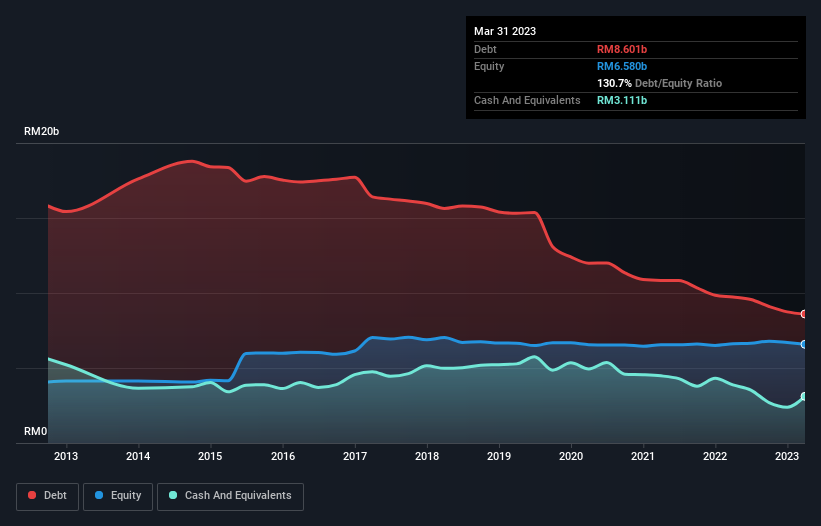The image size is (821, 526).
Task: Click the blue dot in Equity legend
Action: point(99,495)
